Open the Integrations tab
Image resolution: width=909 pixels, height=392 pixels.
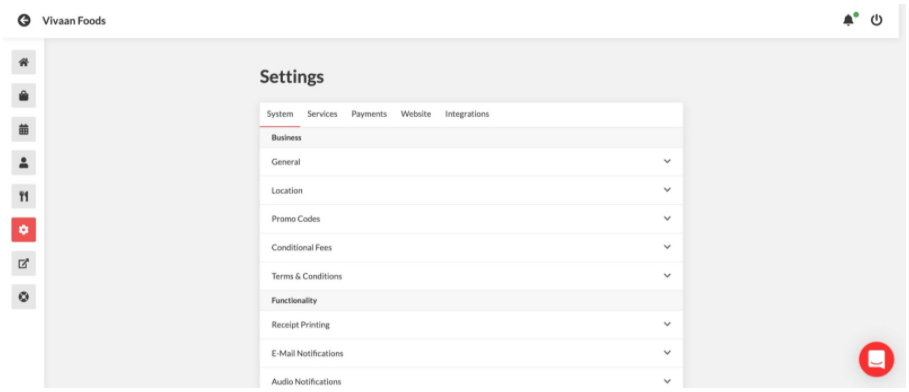467,114
